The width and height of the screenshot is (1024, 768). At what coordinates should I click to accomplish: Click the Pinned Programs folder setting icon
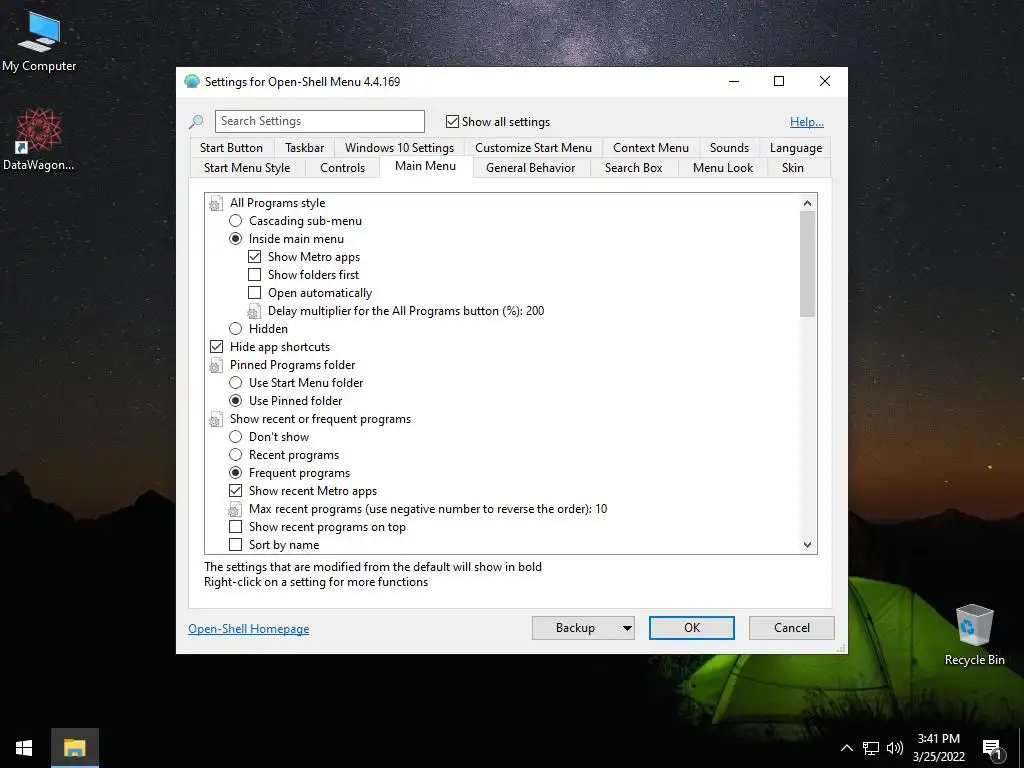tap(216, 366)
